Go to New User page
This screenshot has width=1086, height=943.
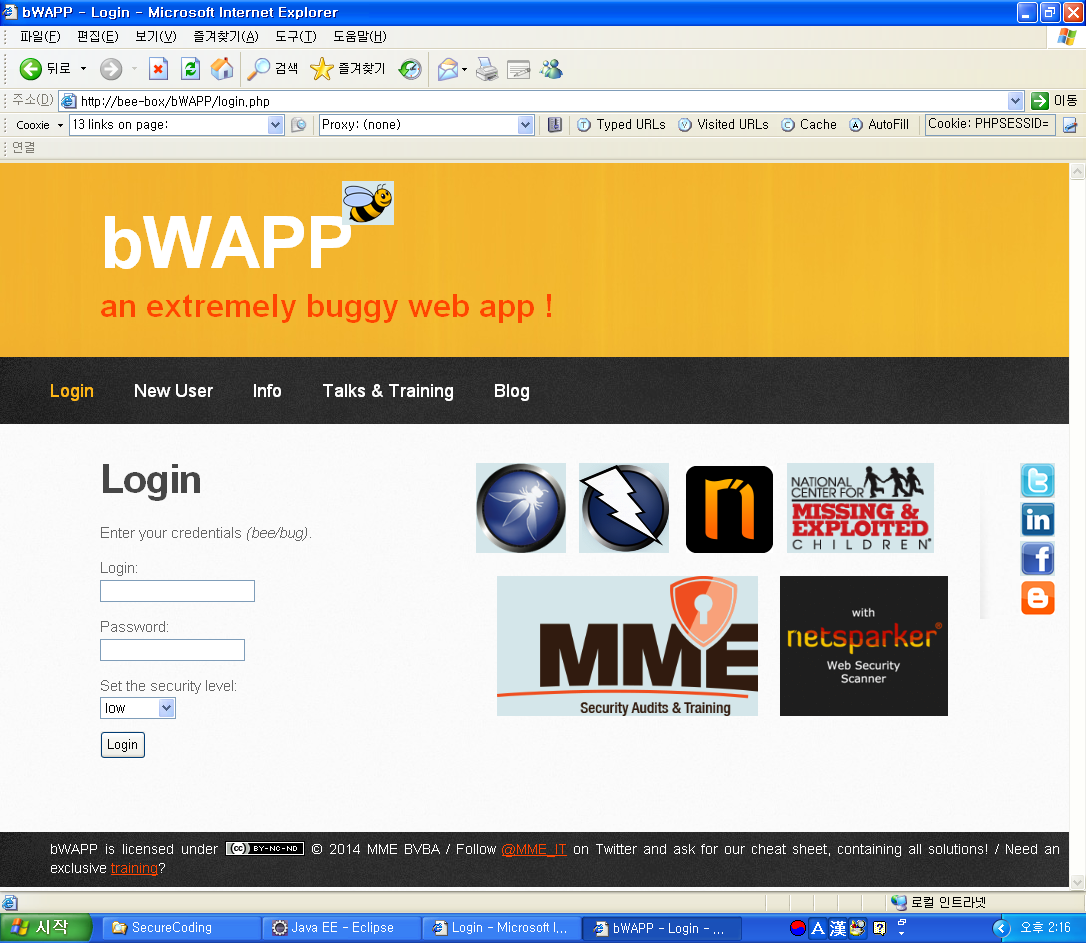coord(173,390)
